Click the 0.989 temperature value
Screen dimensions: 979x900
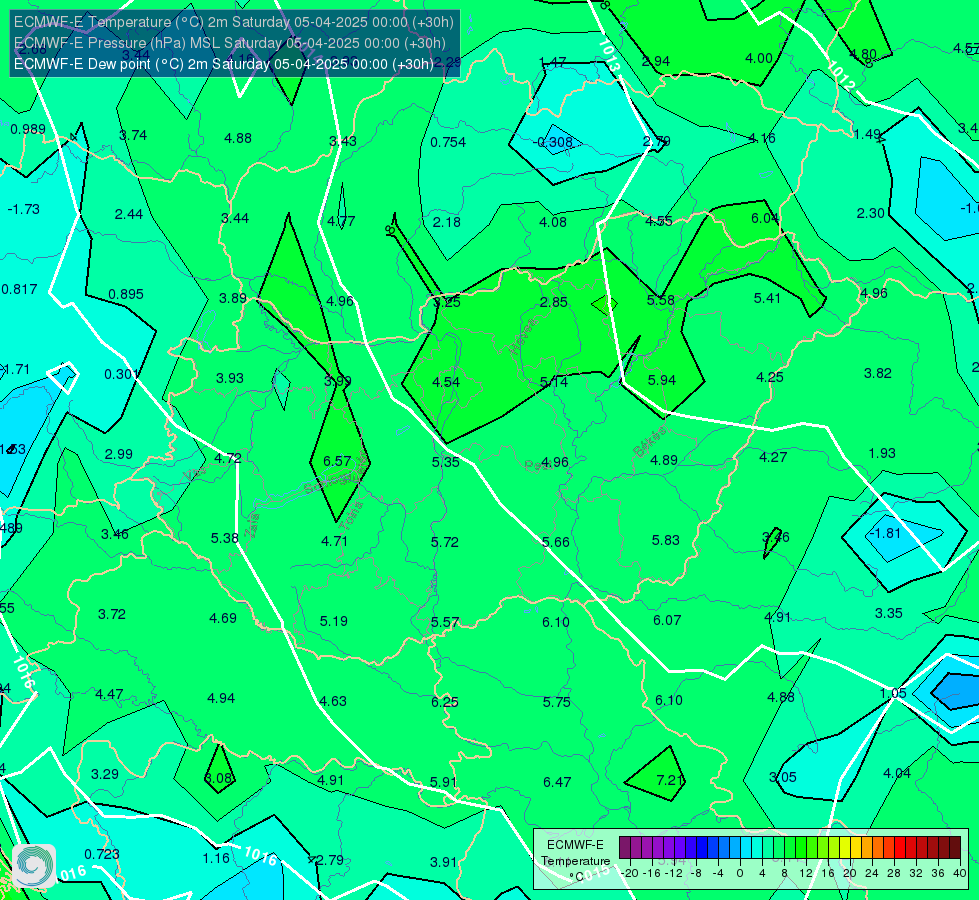[28, 129]
